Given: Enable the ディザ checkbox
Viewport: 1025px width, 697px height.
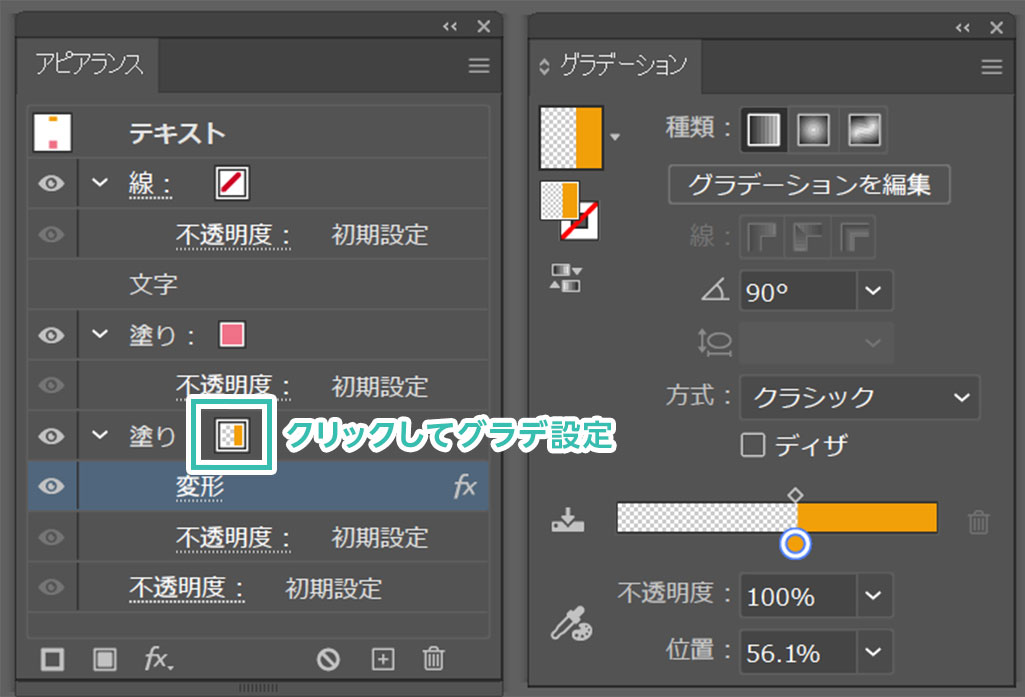Looking at the screenshot, I should 752,444.
